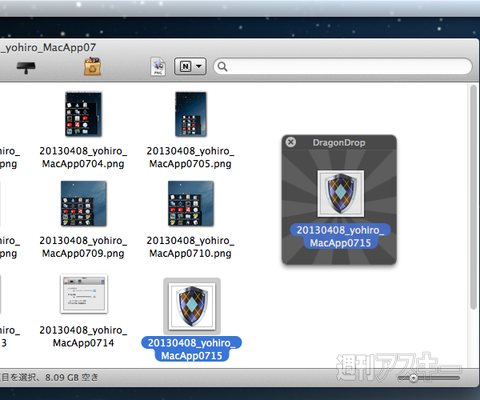The image size is (480, 400).
Task: Click the Finder vertical scrollbar
Action: (x=473, y=197)
